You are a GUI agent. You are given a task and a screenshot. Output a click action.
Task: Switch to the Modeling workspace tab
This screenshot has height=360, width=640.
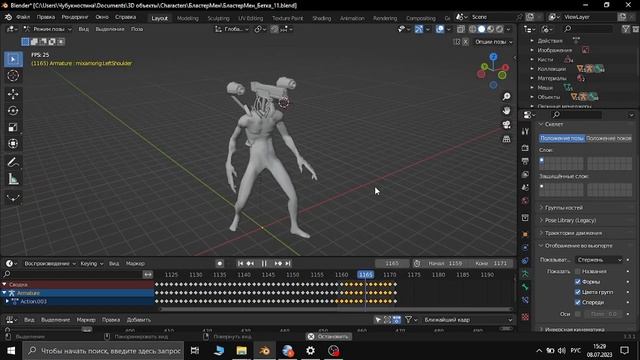(188, 18)
